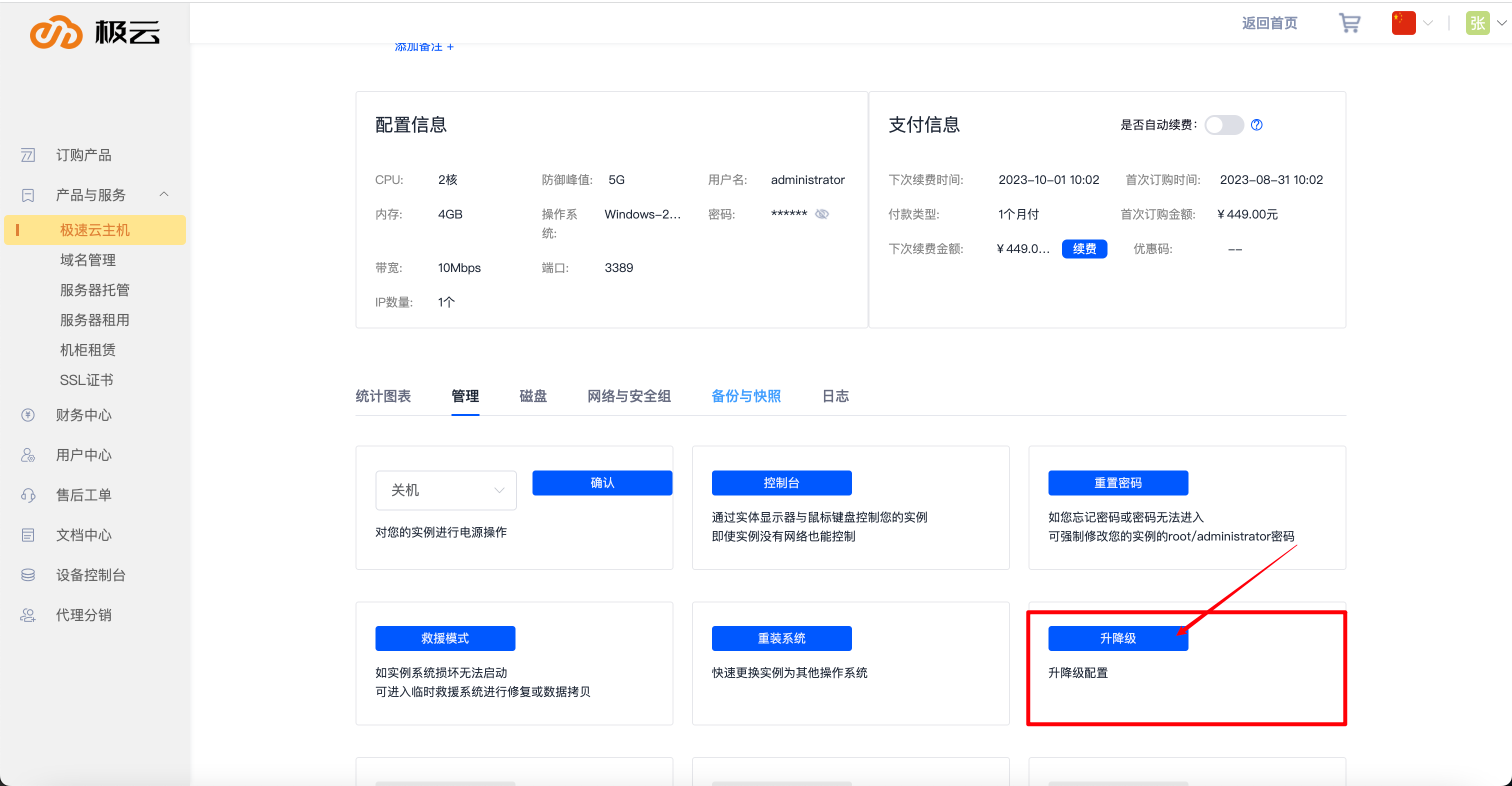Open 财务中心 from sidebar
Screen dimensions: 1512x786
pyautogui.click(x=83, y=415)
